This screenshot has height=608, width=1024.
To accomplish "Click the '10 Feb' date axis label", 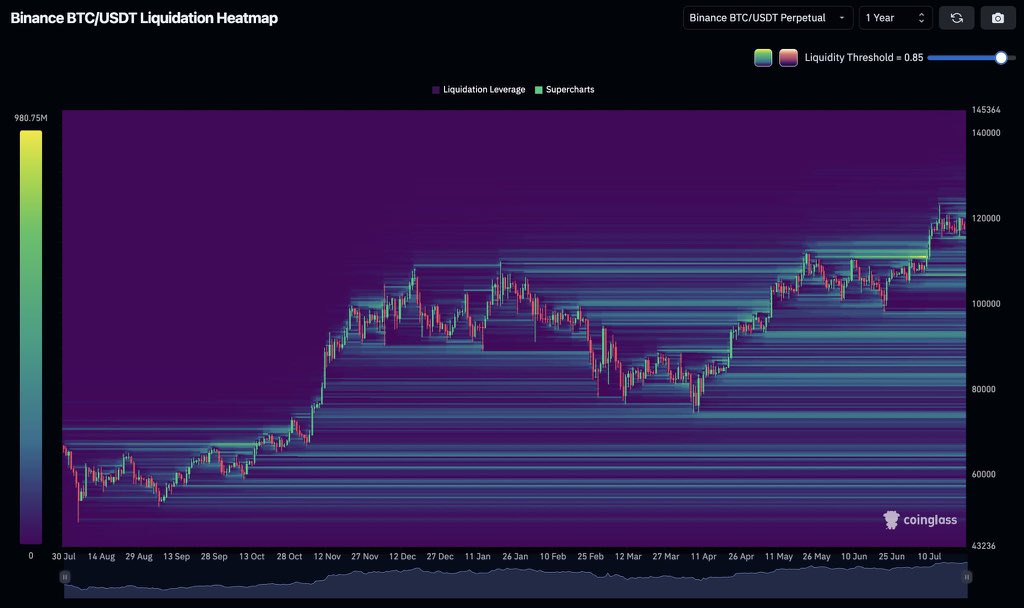I will click(552, 556).
